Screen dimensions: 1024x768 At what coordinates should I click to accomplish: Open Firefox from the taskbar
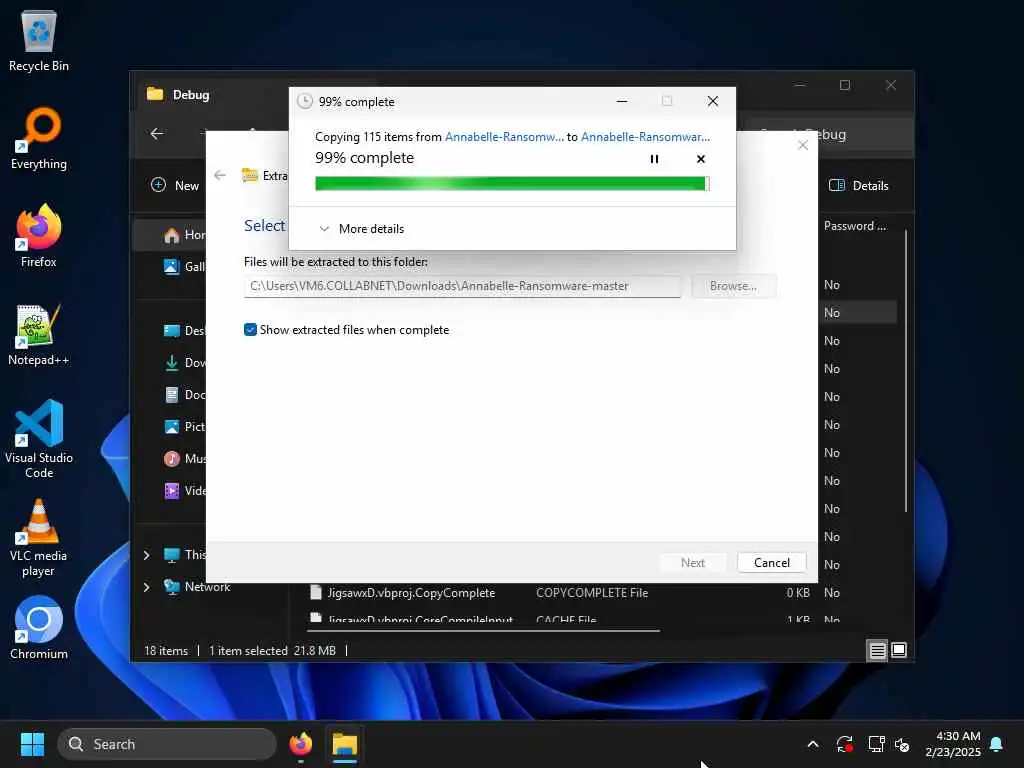pyautogui.click(x=300, y=744)
